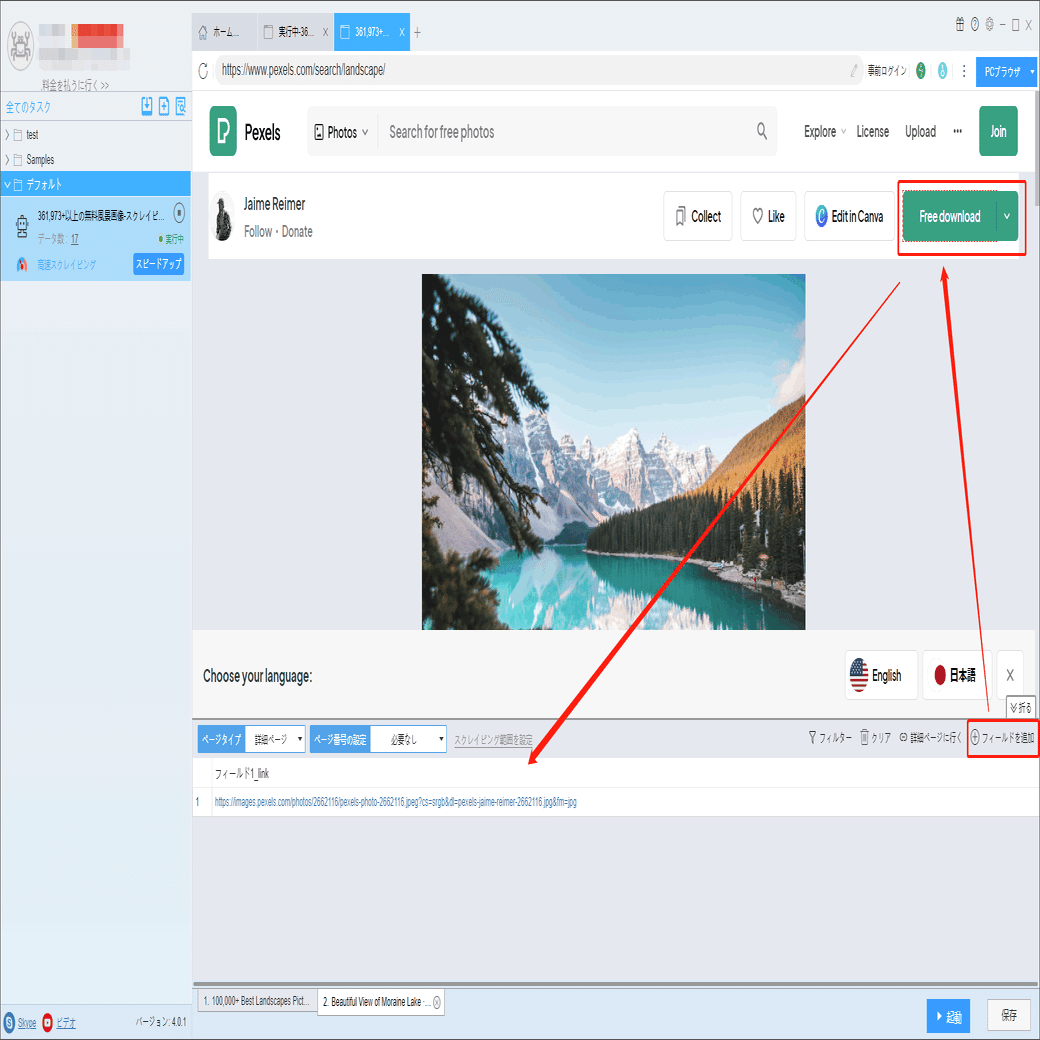This screenshot has width=1040, height=1040.
Task: Click the crab user avatar icon
Action: pyautogui.click(x=21, y=46)
